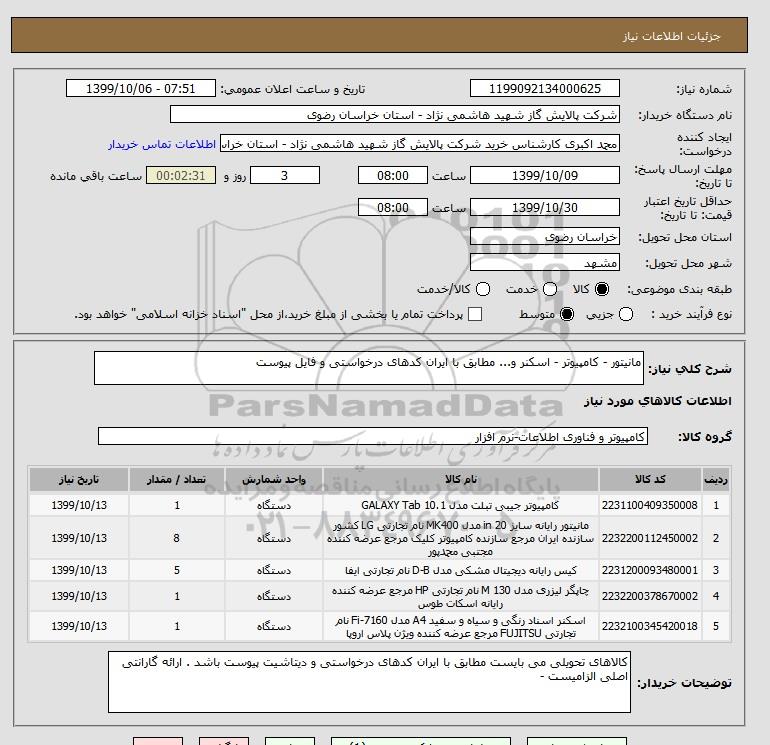This screenshot has height=745, width=770.
Task: Click the public announcement date field 1399/10/06 - 07:51
Action: 140,88
